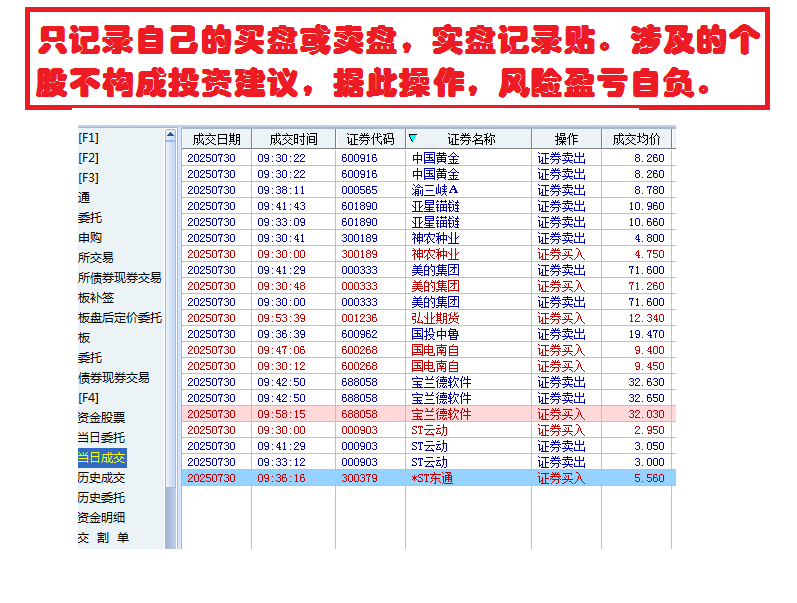The height and width of the screenshot is (603, 797).
Task: Select 美的集团 row at 09:30:00
Action: pyautogui.click(x=428, y=302)
